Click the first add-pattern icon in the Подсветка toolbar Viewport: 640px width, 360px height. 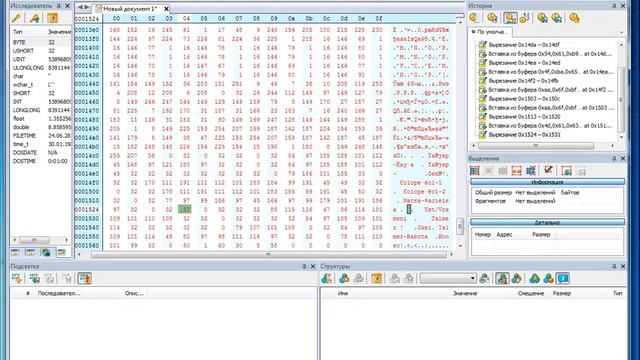(x=17, y=278)
